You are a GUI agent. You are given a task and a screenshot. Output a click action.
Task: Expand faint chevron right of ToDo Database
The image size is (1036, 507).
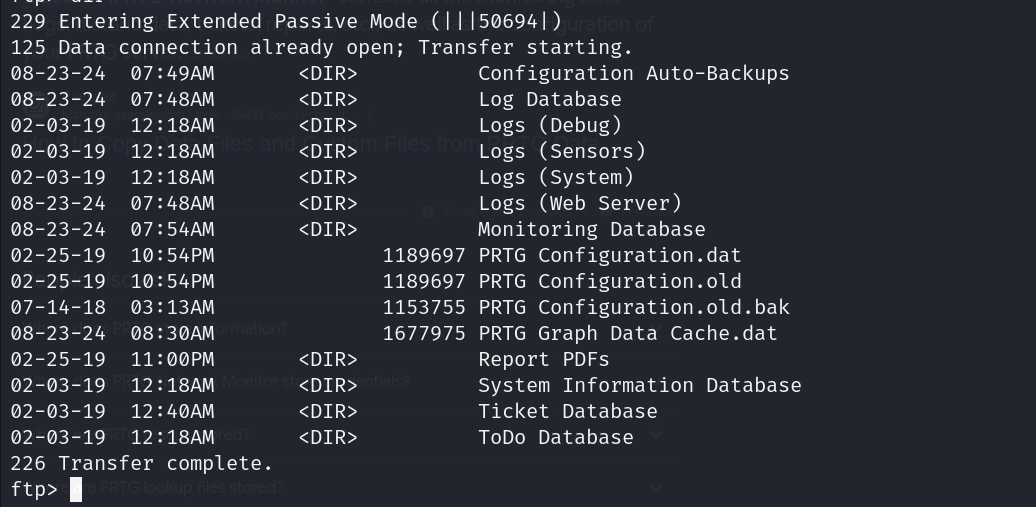[x=656, y=435]
